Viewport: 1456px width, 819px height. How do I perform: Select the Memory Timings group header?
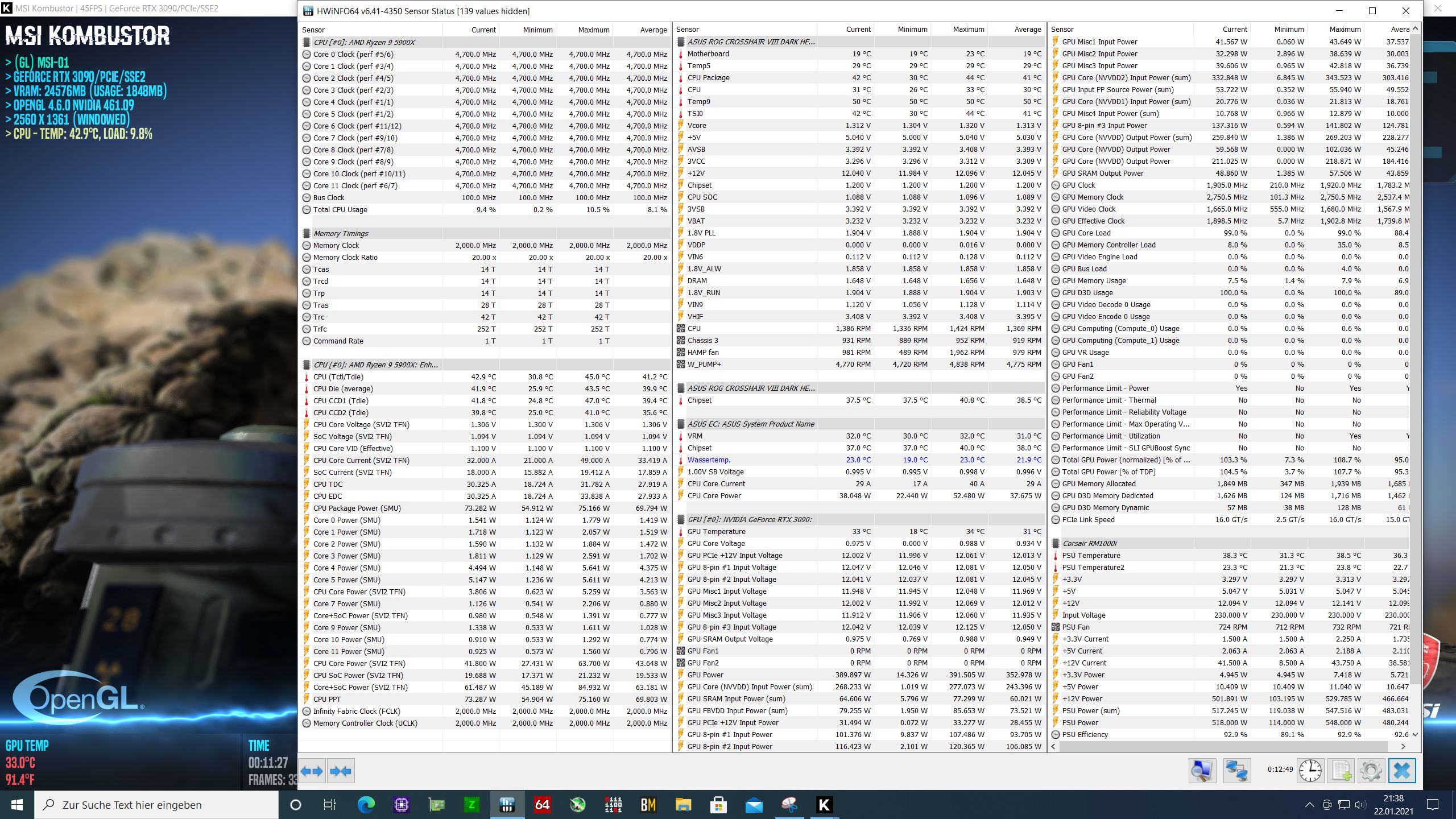point(341,233)
